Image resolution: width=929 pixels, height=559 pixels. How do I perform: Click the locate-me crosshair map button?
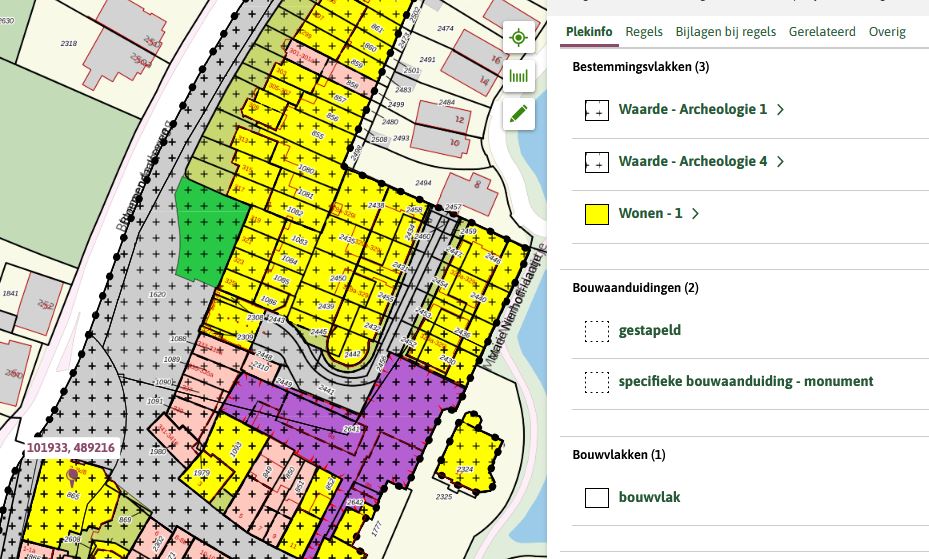[x=518, y=38]
